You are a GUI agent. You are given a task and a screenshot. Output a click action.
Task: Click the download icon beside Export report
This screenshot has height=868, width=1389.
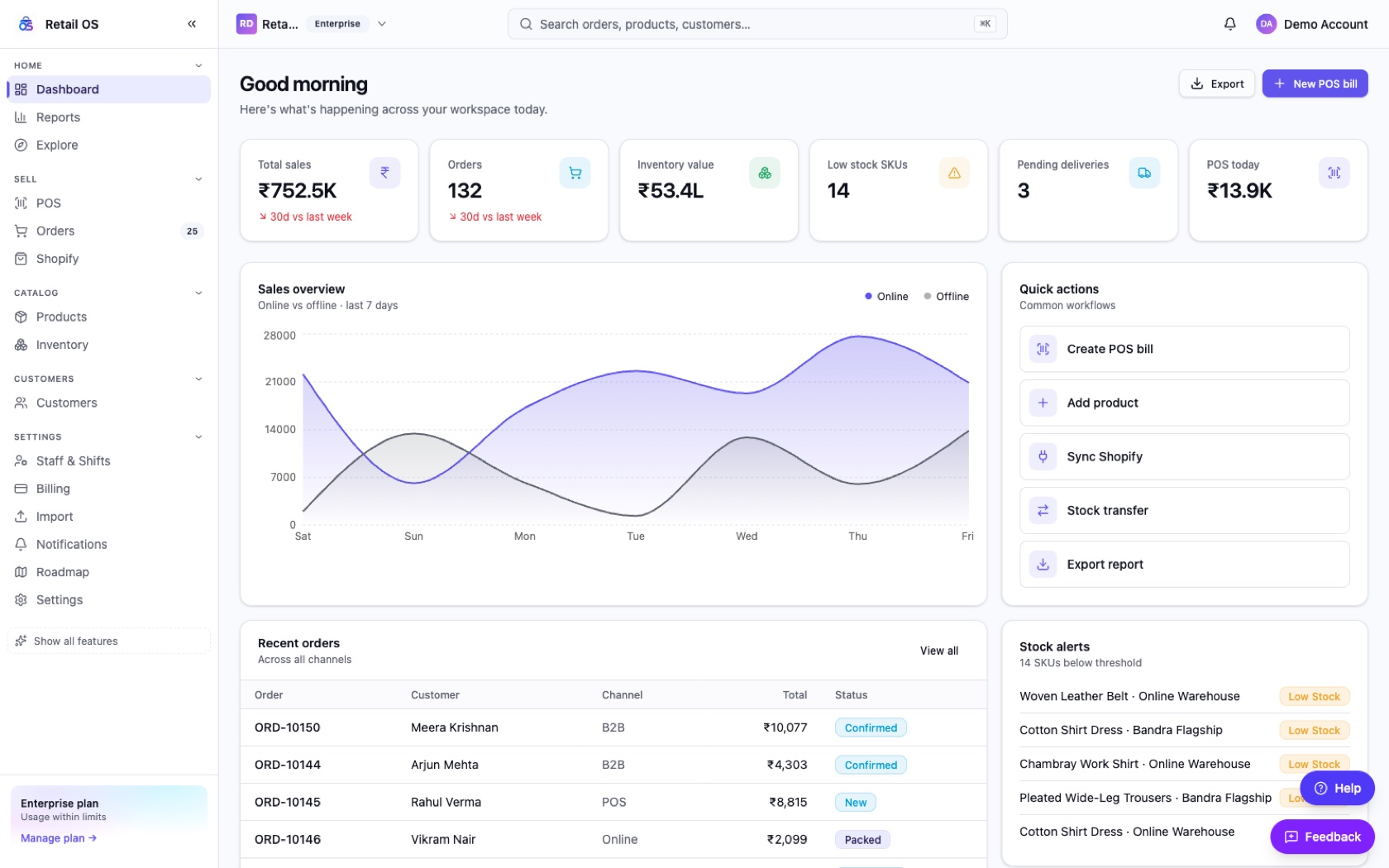tap(1043, 564)
